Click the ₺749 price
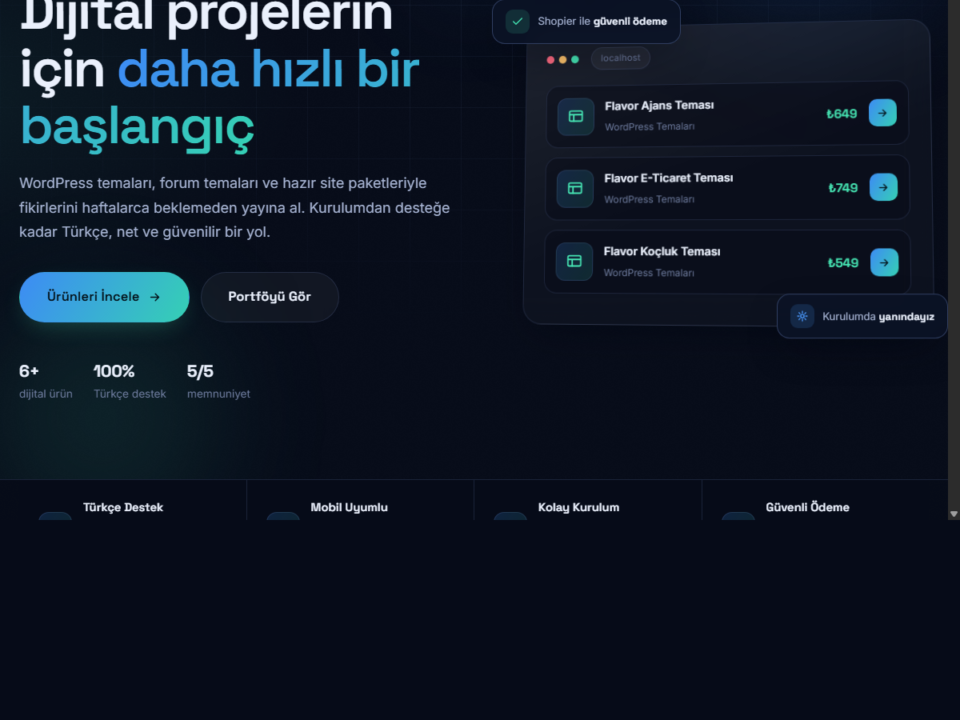The image size is (960, 720). tap(843, 188)
